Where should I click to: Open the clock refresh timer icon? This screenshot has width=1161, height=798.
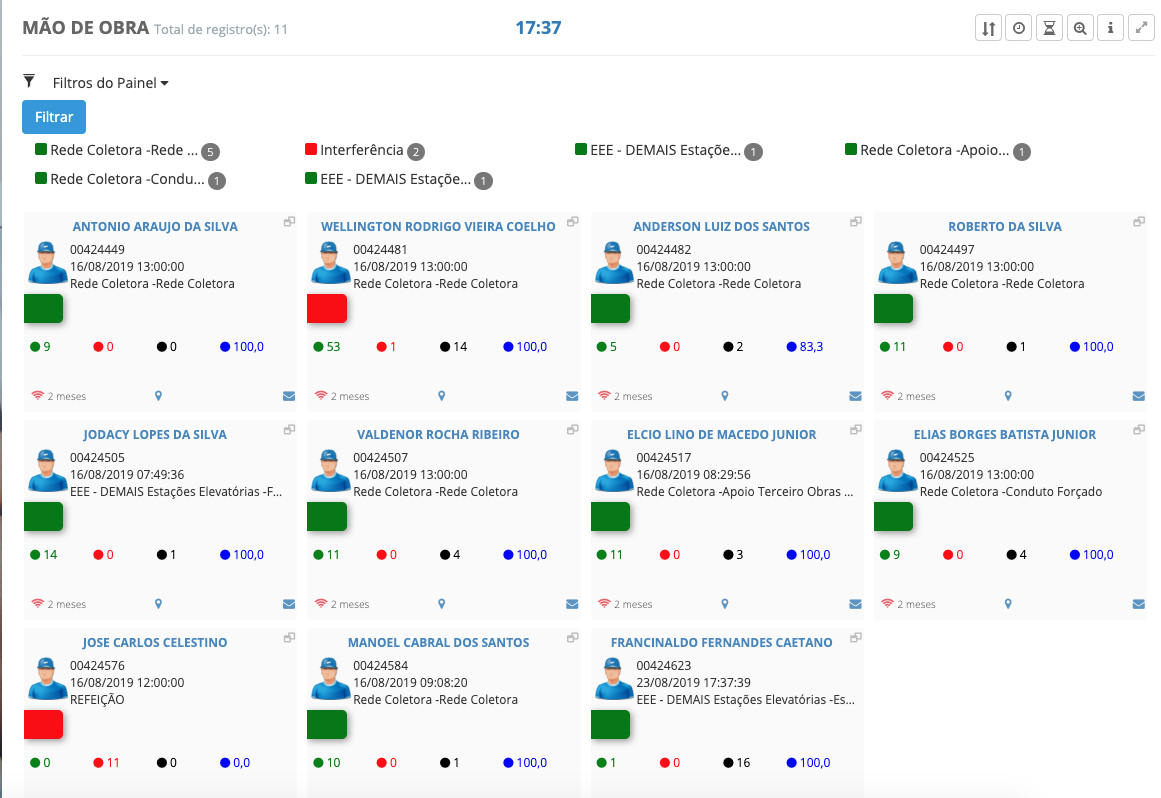[x=1019, y=29]
